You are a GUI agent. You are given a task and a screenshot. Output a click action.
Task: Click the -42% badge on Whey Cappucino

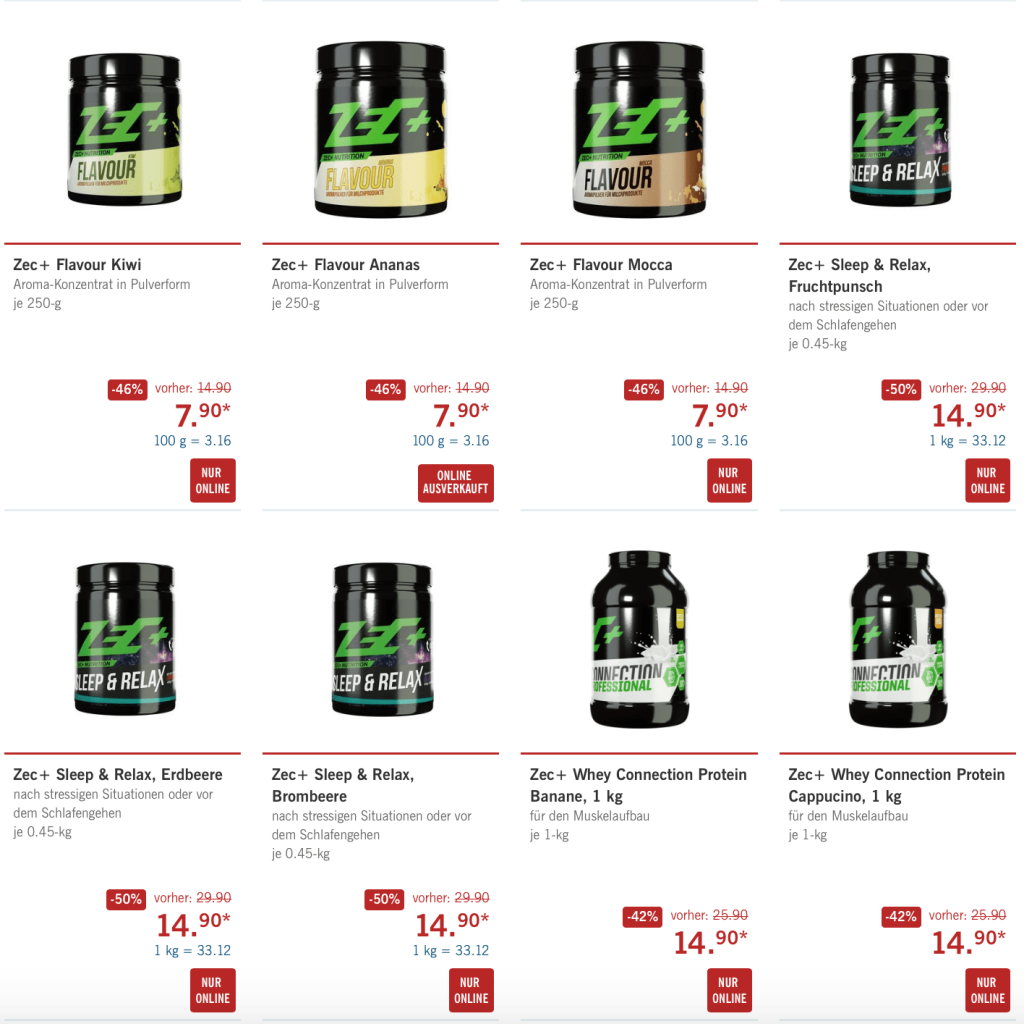pyautogui.click(x=901, y=917)
